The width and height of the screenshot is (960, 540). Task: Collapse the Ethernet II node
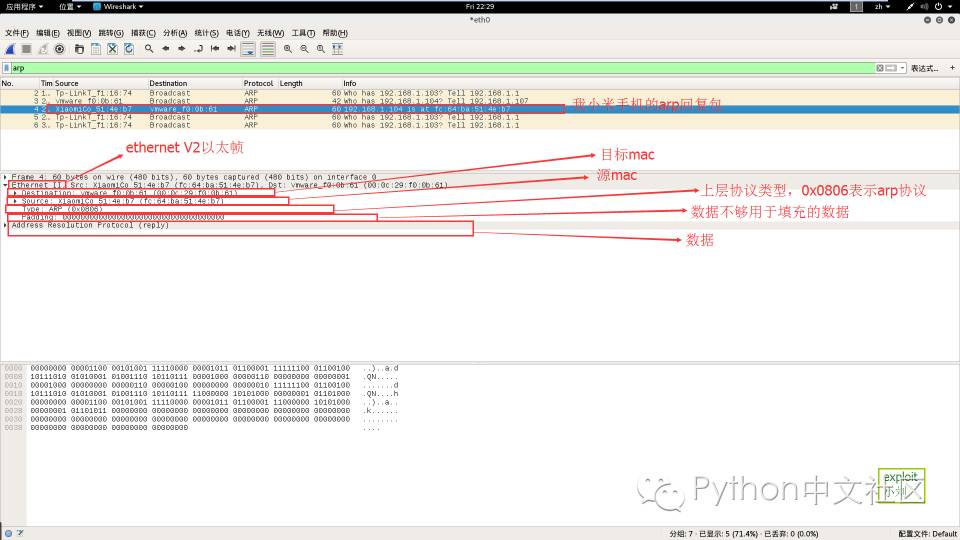[x=6, y=185]
